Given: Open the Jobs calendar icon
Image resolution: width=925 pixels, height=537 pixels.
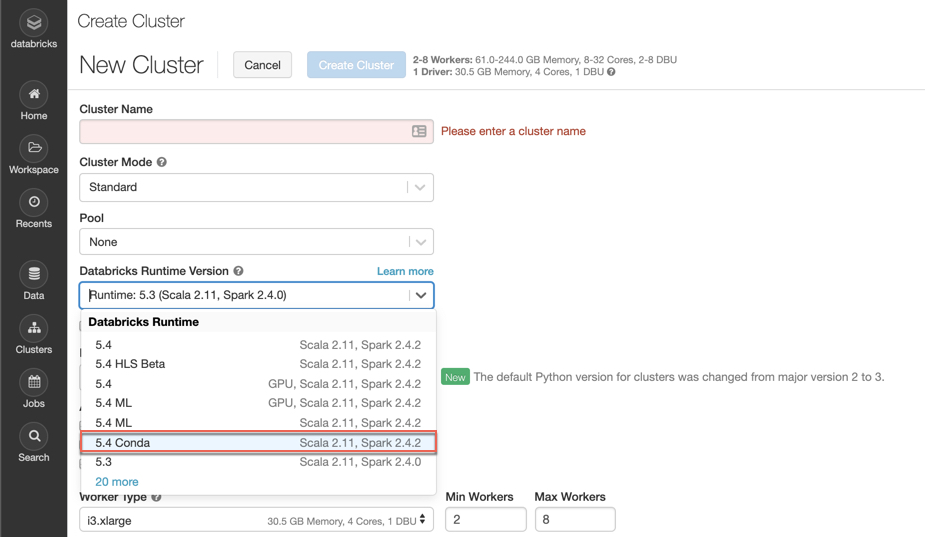Looking at the screenshot, I should click(x=34, y=382).
